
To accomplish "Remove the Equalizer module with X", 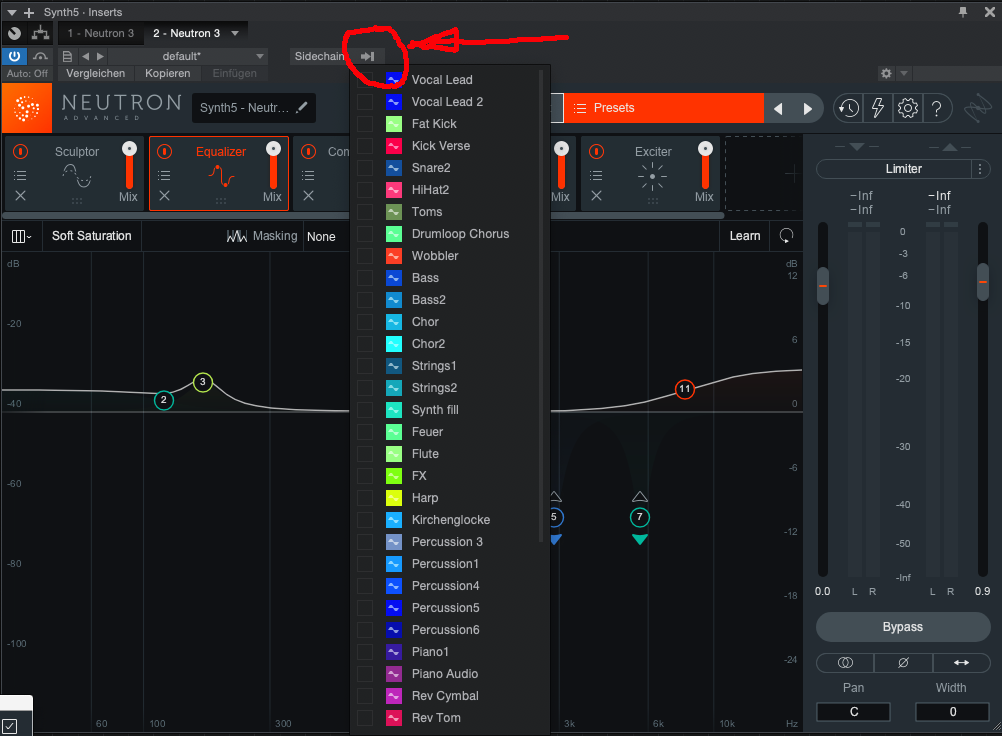I will pos(164,196).
